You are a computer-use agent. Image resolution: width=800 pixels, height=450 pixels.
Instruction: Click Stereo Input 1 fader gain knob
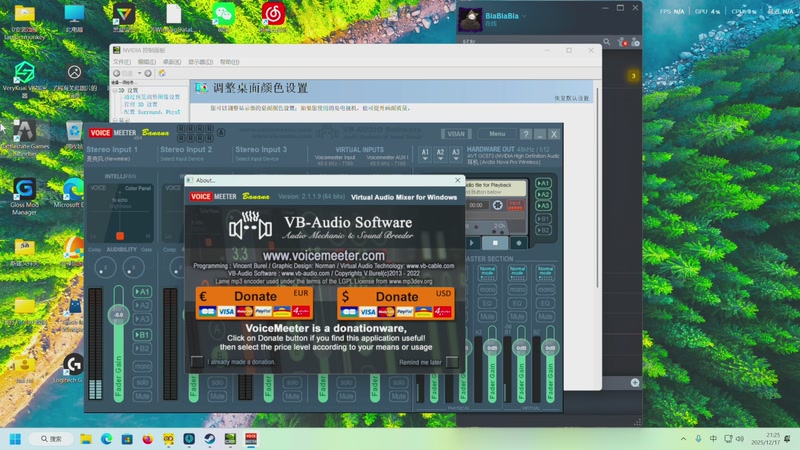tap(118, 315)
